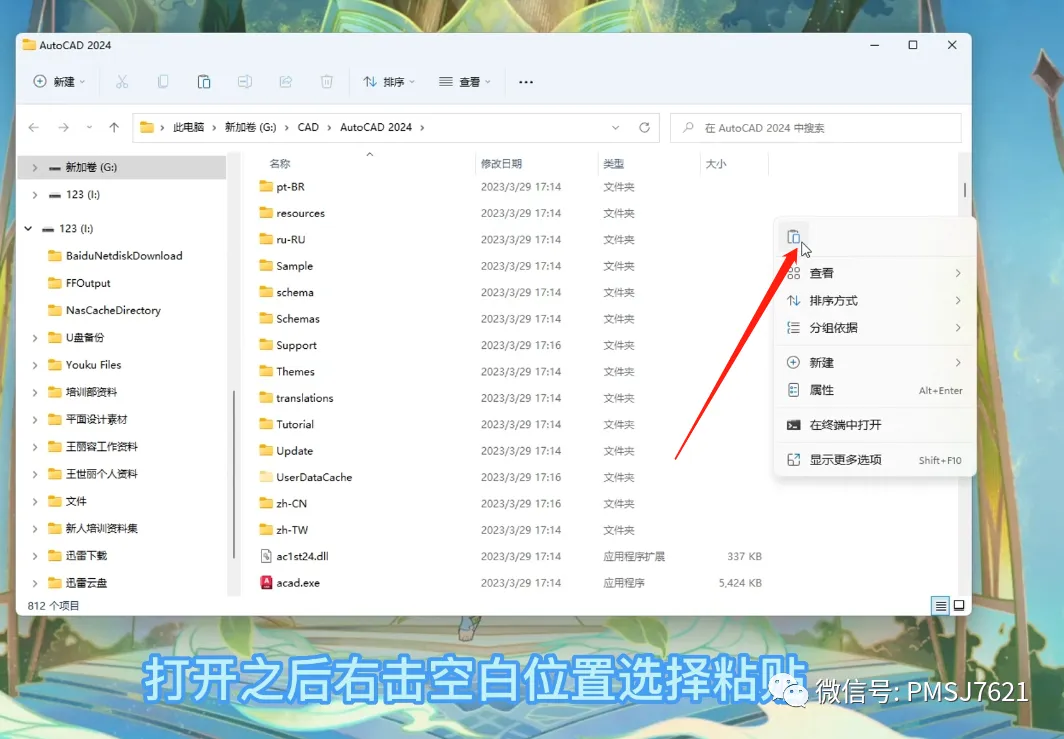
Task: Click the rename icon in toolbar
Action: tap(245, 82)
